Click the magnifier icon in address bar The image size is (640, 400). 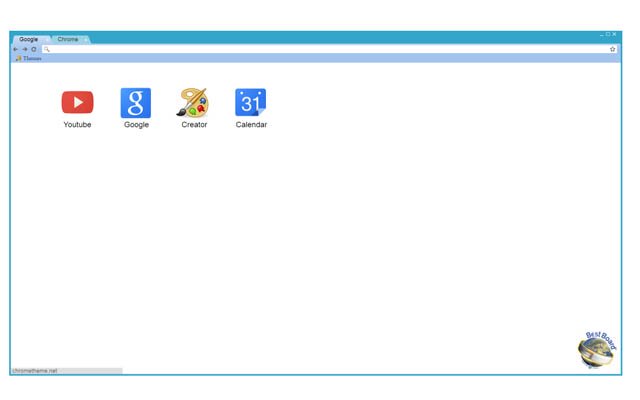click(47, 49)
